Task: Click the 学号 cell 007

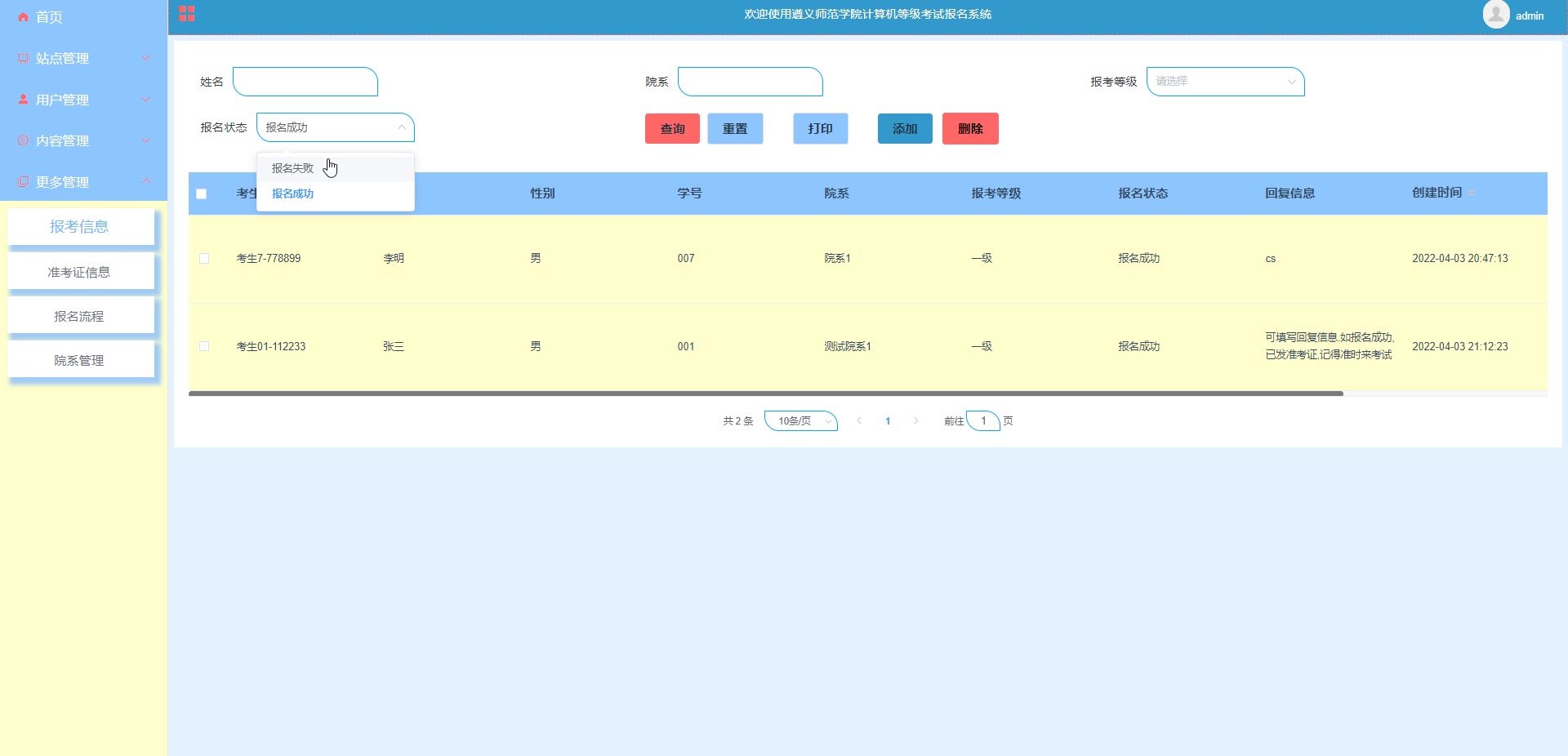Action: click(x=686, y=258)
